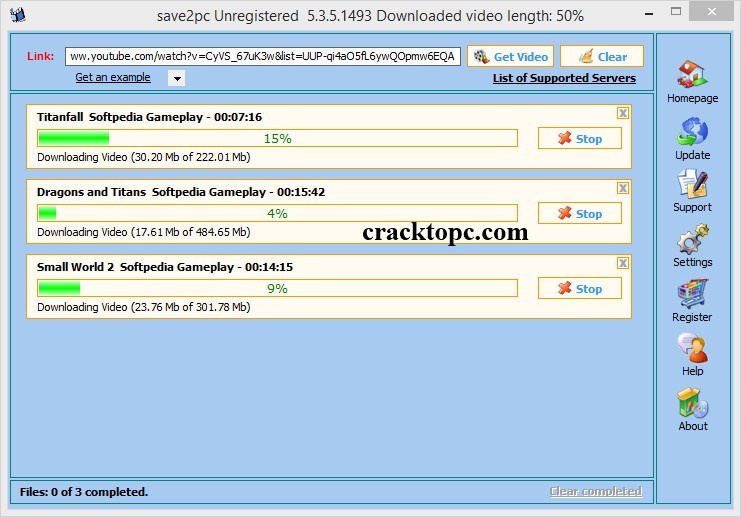This screenshot has height=517, width=741.
Task: Click the Help label in sidebar
Action: 692,371
